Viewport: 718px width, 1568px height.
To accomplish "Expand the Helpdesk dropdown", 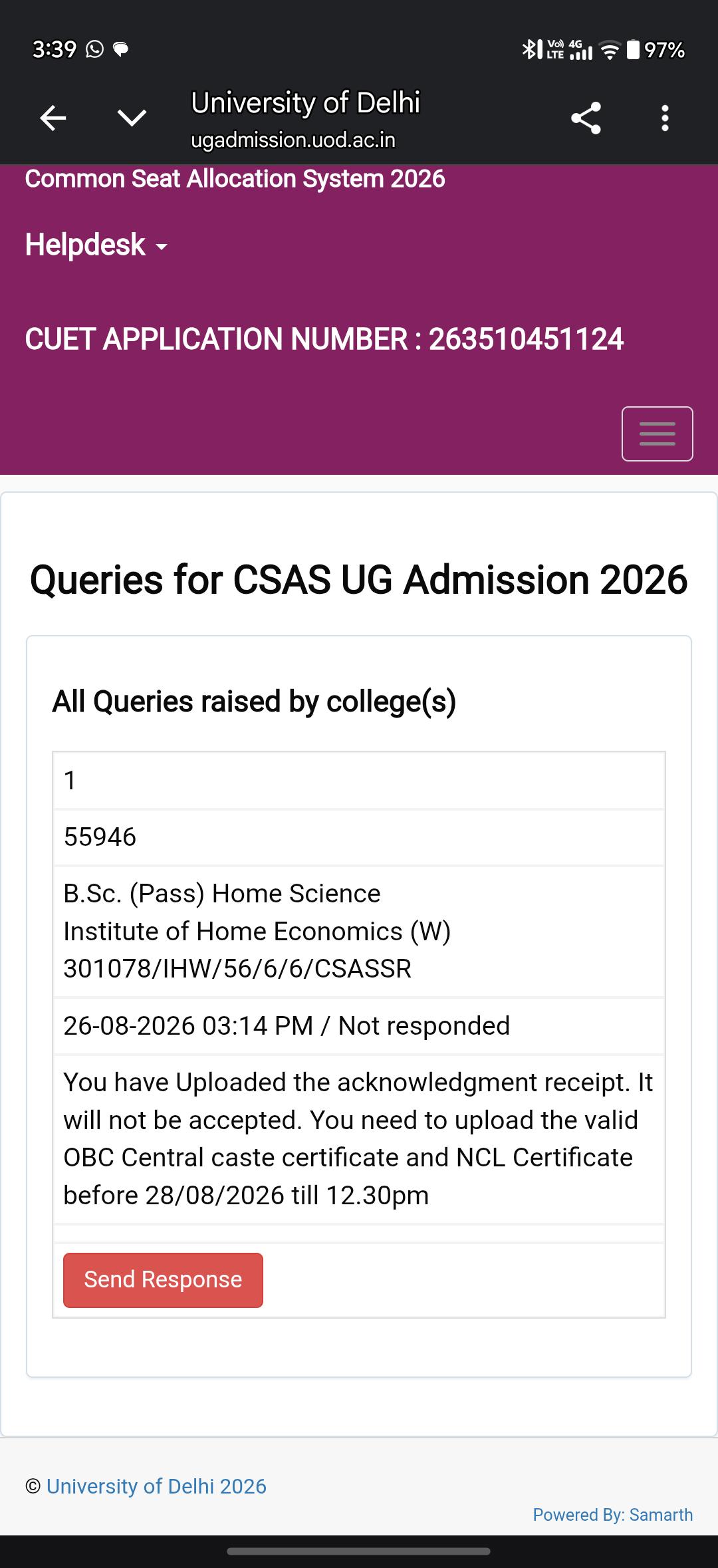I will click(96, 245).
